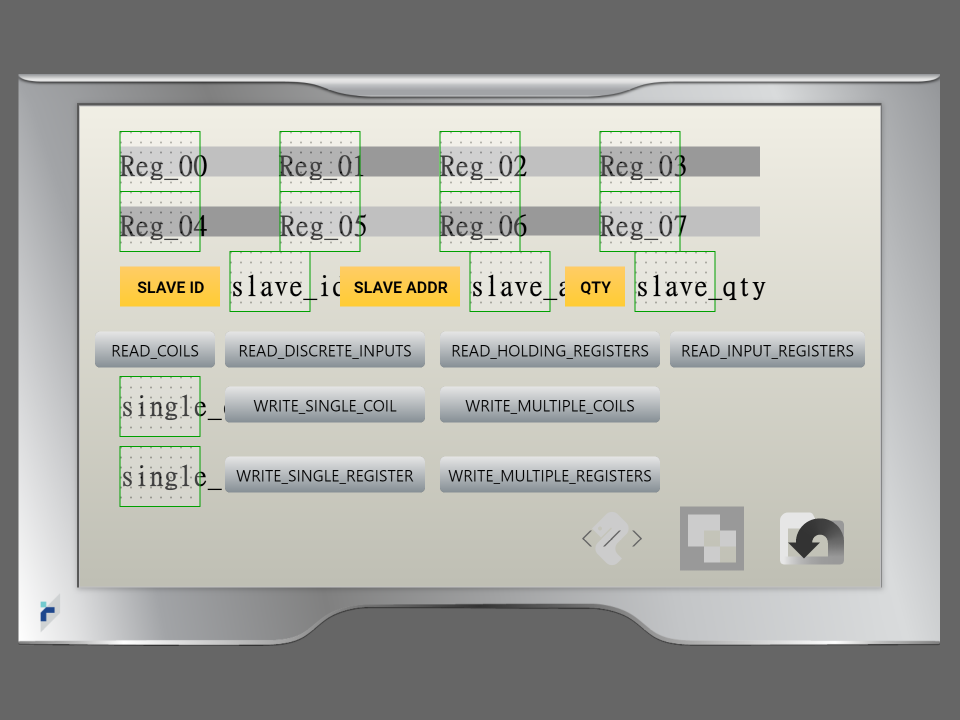Click the blue logo on the bezel
This screenshot has width=960, height=720.
click(49, 613)
